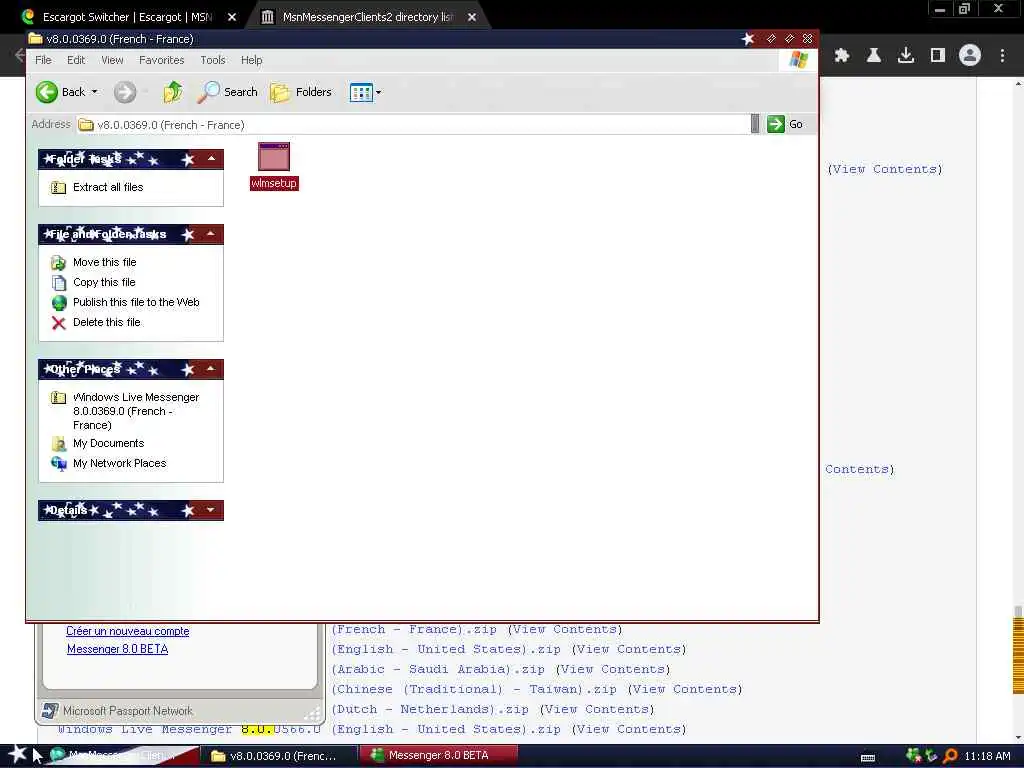
Task: Open the File menu
Action: pyautogui.click(x=43, y=60)
